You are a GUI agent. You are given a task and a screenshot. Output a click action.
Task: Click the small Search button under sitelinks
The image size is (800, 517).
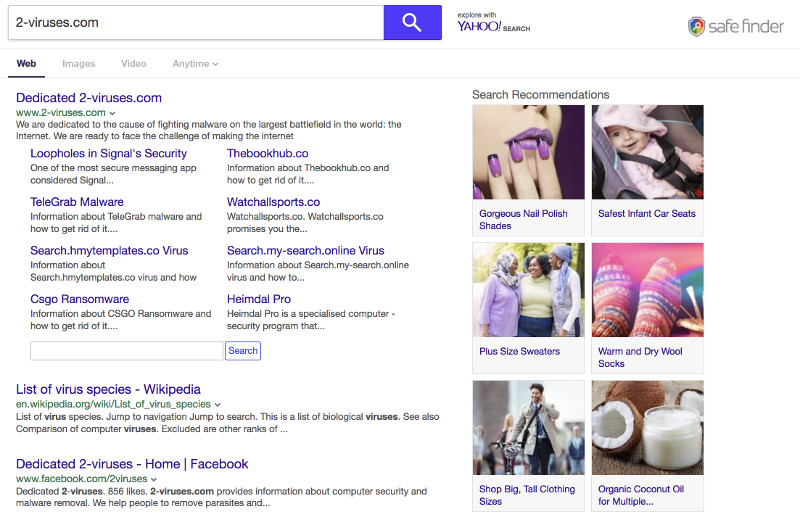(243, 351)
